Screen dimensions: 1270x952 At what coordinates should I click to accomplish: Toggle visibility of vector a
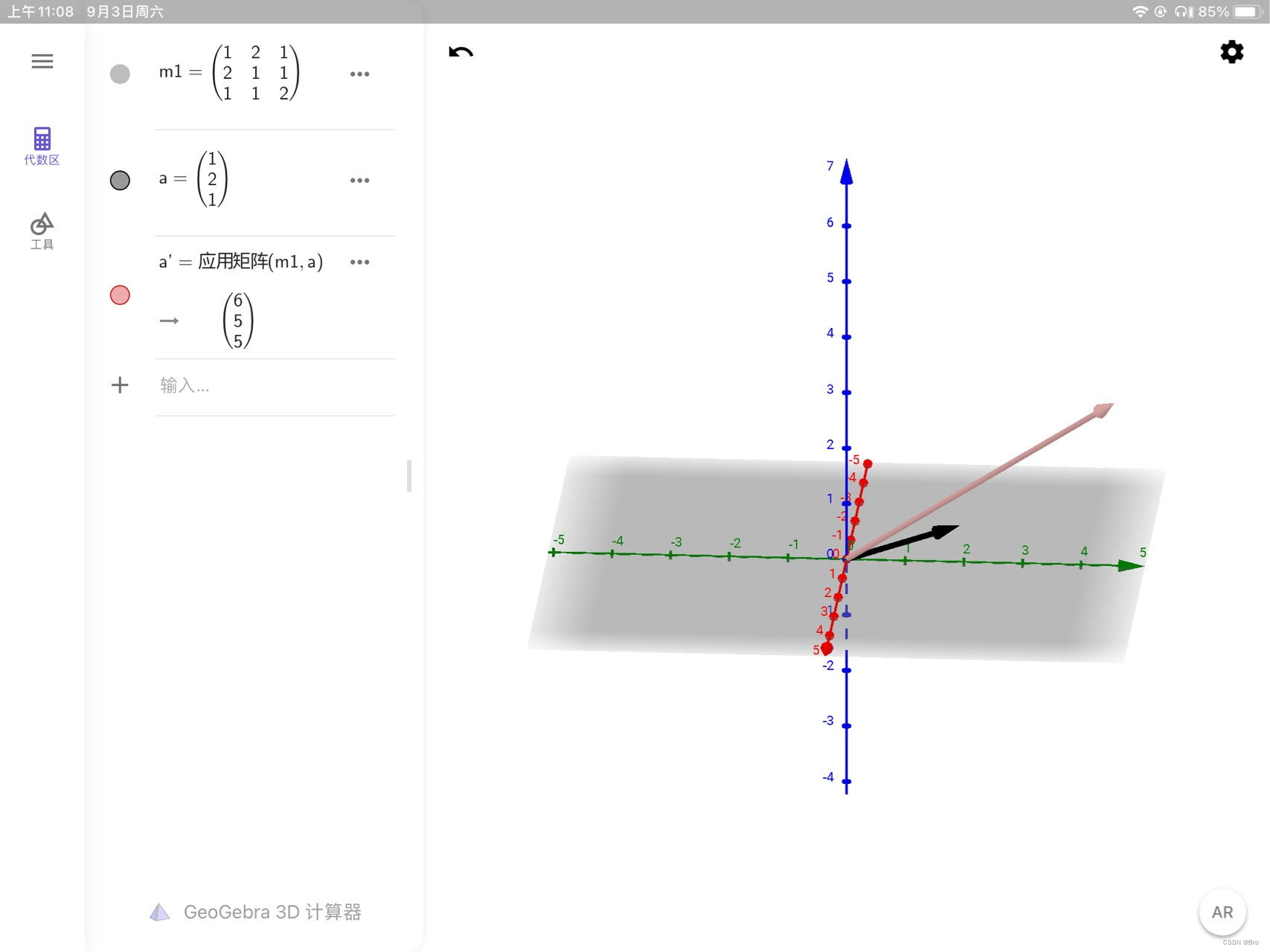[x=120, y=180]
